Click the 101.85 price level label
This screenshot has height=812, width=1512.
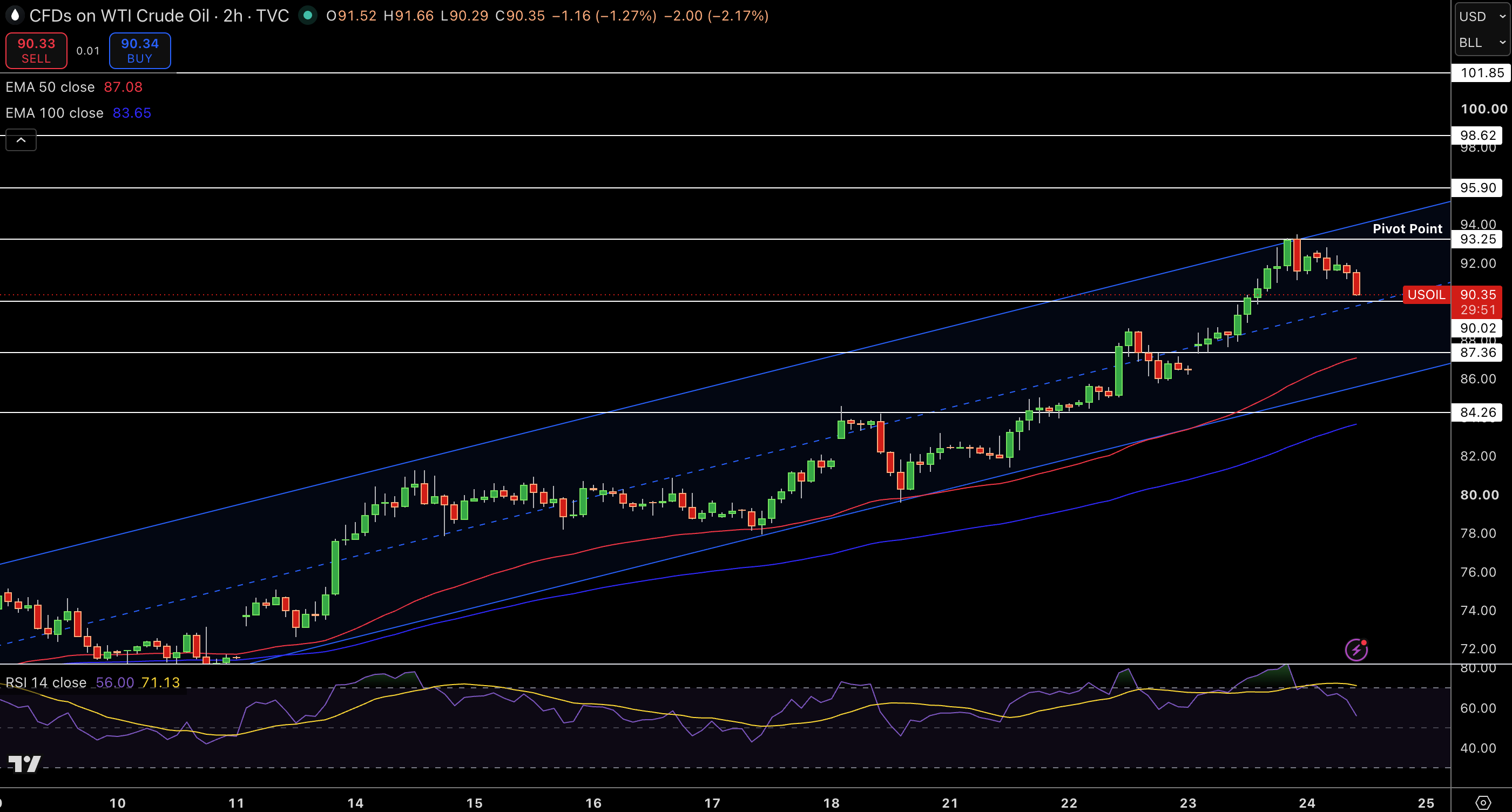click(1481, 73)
